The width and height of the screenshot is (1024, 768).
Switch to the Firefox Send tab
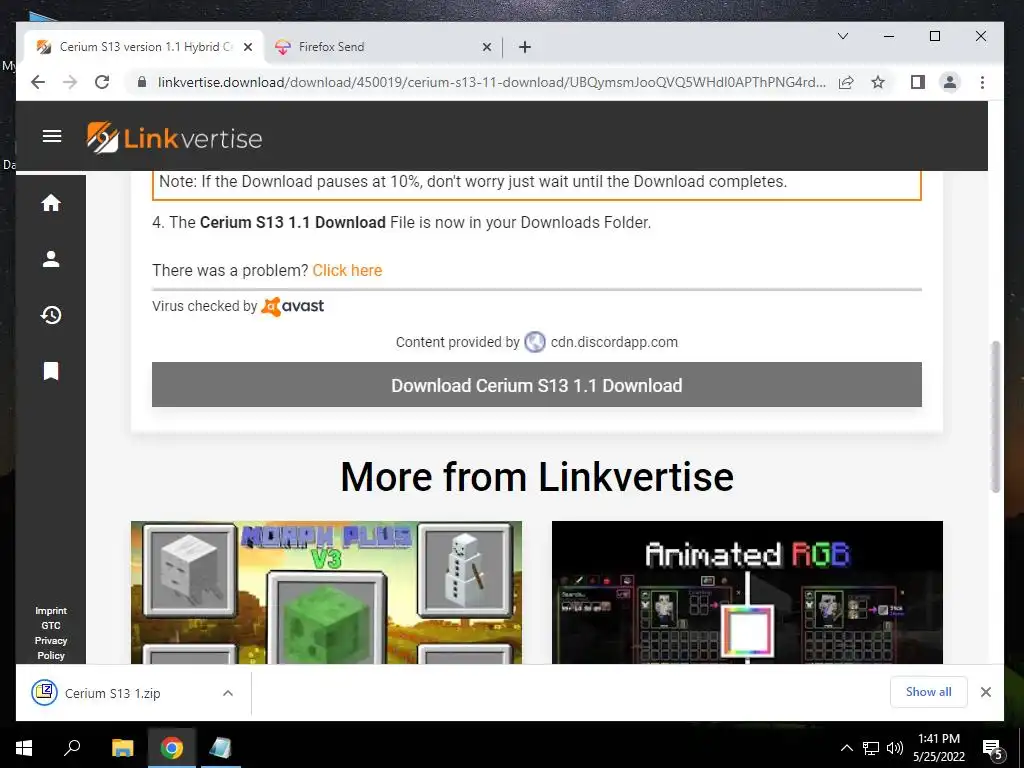[x=383, y=47]
